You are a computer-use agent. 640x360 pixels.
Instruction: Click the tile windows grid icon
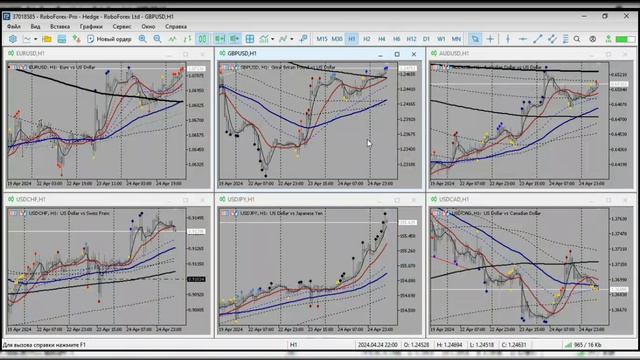click(250, 39)
